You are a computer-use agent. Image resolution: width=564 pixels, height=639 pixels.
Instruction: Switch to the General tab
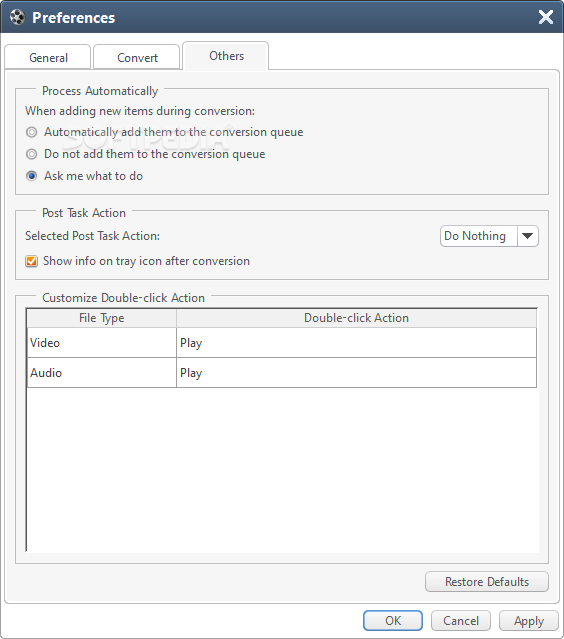48,57
